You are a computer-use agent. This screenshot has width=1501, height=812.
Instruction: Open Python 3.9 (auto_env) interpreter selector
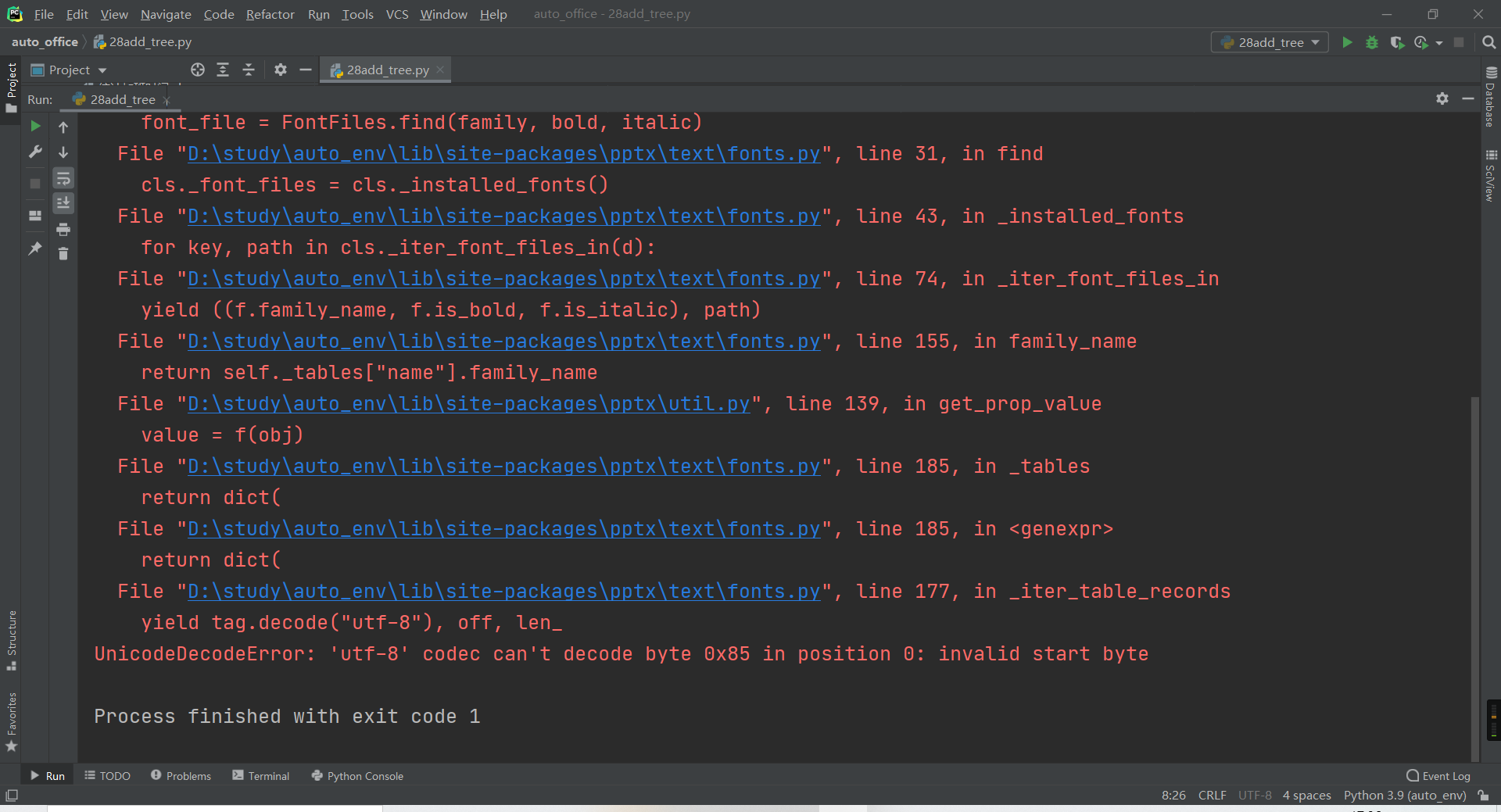[x=1405, y=796]
